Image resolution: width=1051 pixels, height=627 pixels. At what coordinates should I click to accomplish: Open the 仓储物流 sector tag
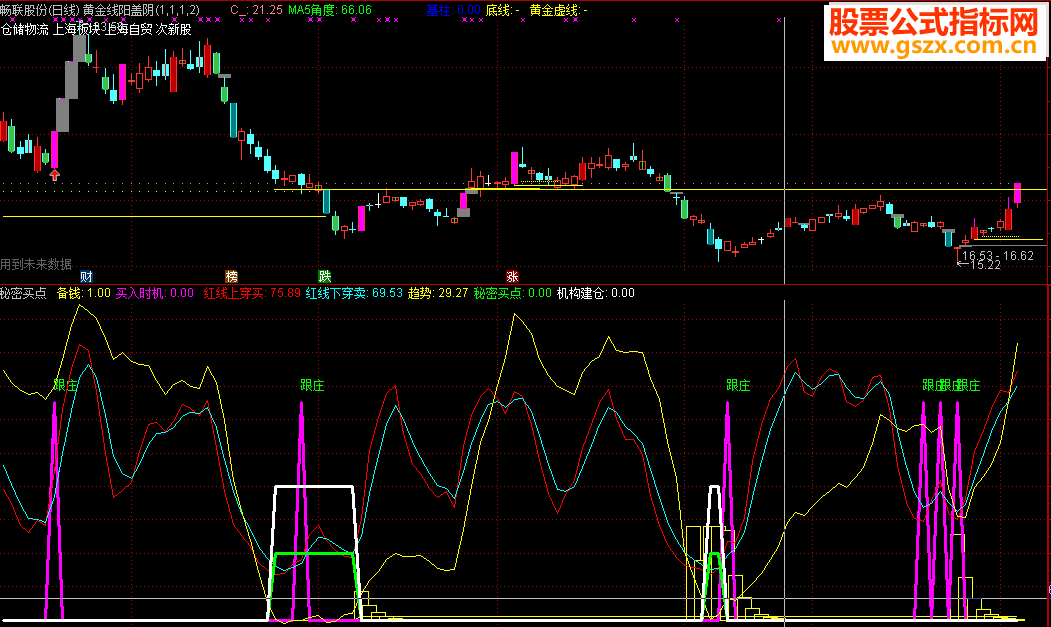(x=25, y=30)
